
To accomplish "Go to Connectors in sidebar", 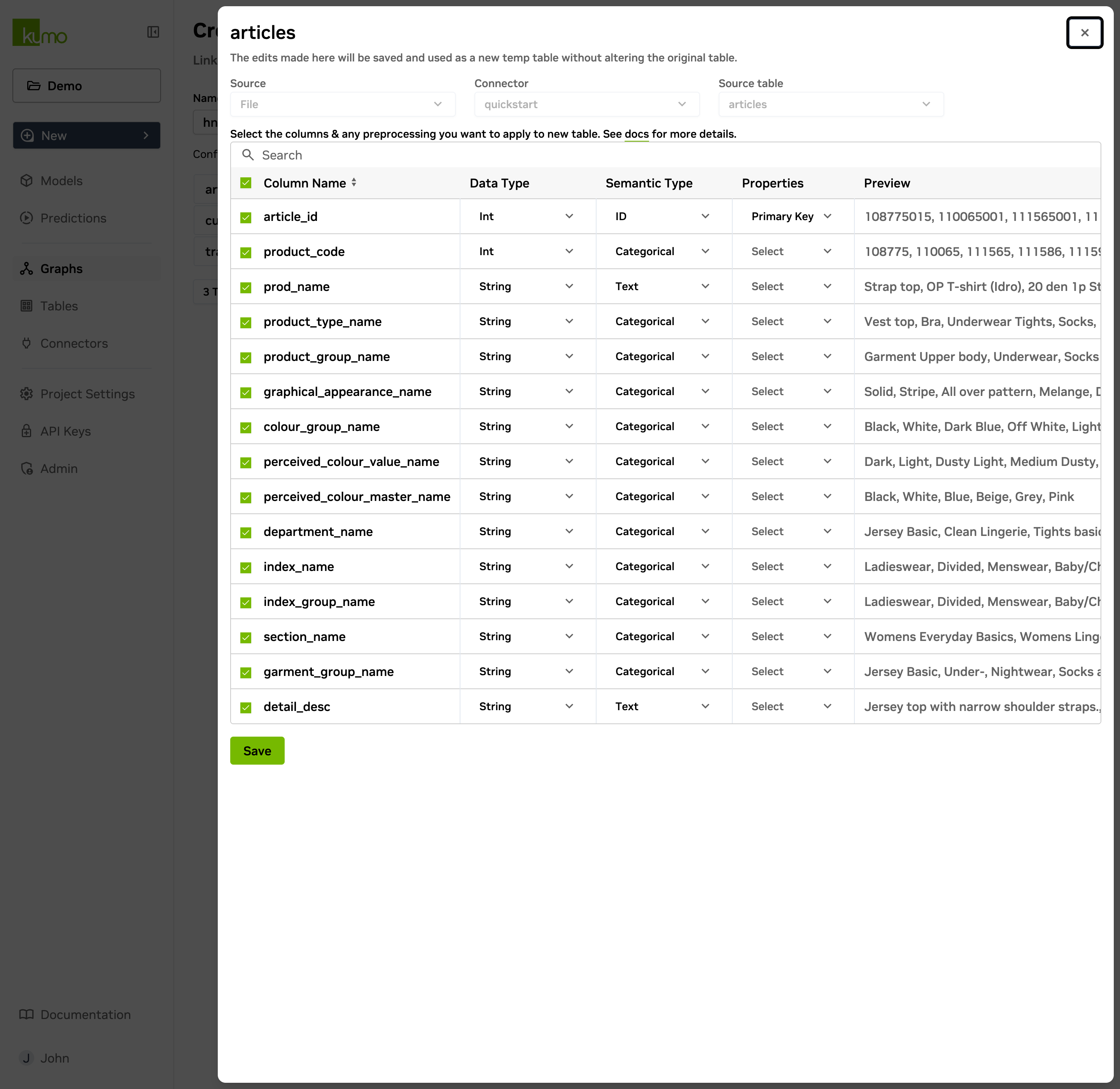I will [86, 343].
